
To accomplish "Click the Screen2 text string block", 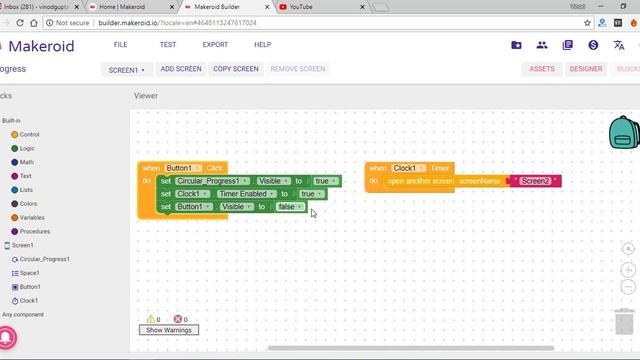I will coord(535,181).
